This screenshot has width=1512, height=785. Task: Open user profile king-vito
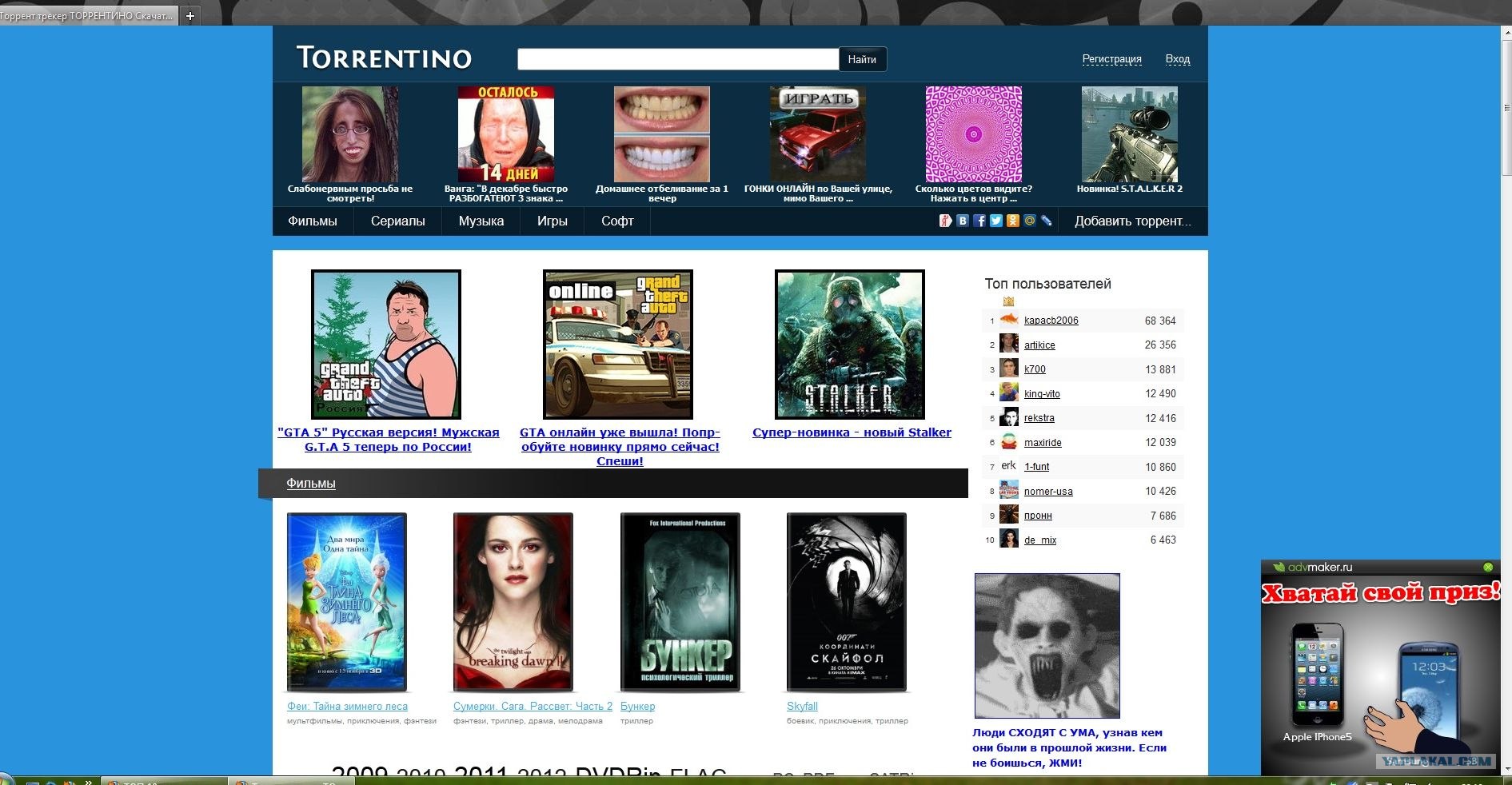pyautogui.click(x=1042, y=394)
